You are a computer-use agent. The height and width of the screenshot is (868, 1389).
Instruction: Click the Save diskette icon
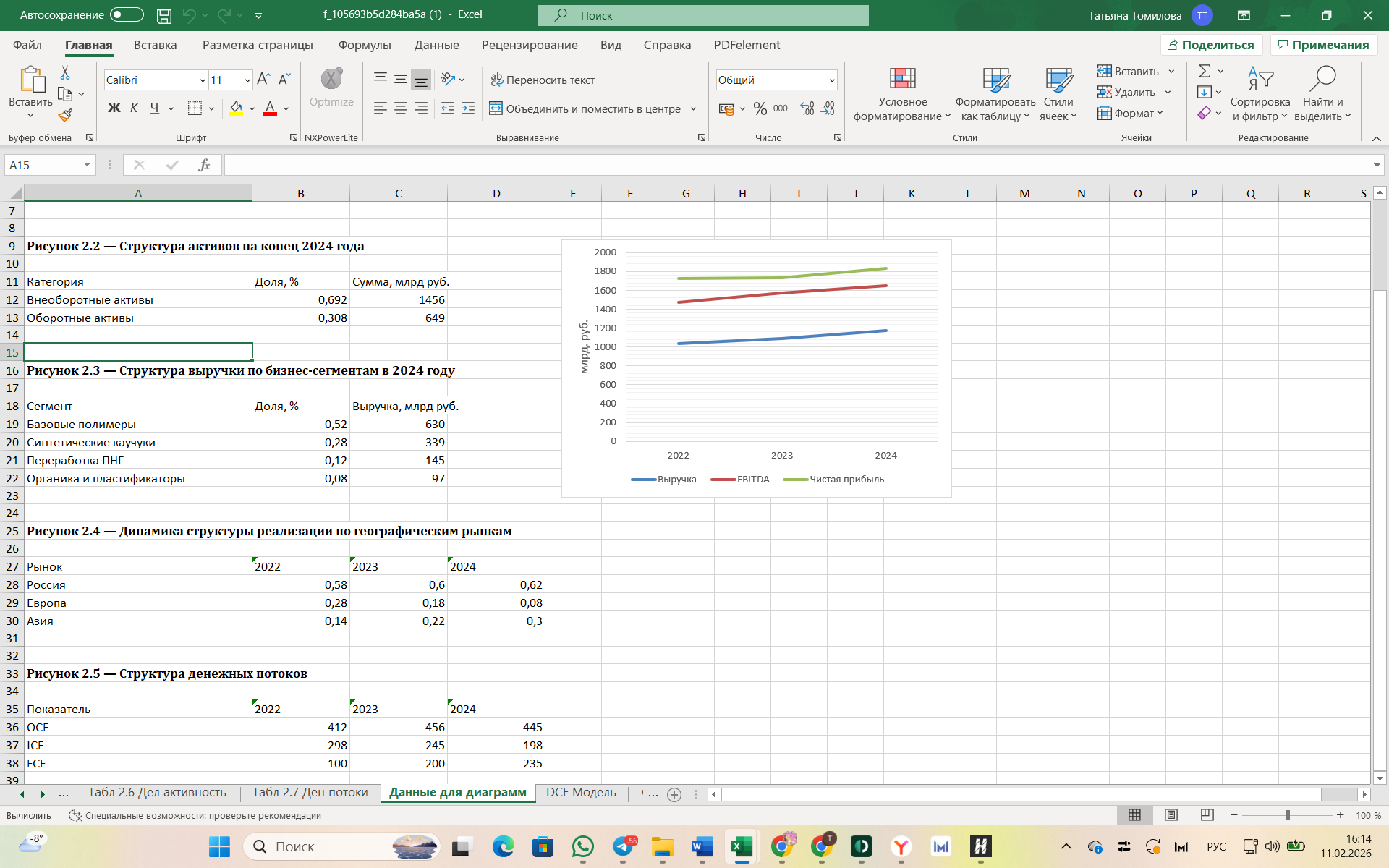point(164,15)
